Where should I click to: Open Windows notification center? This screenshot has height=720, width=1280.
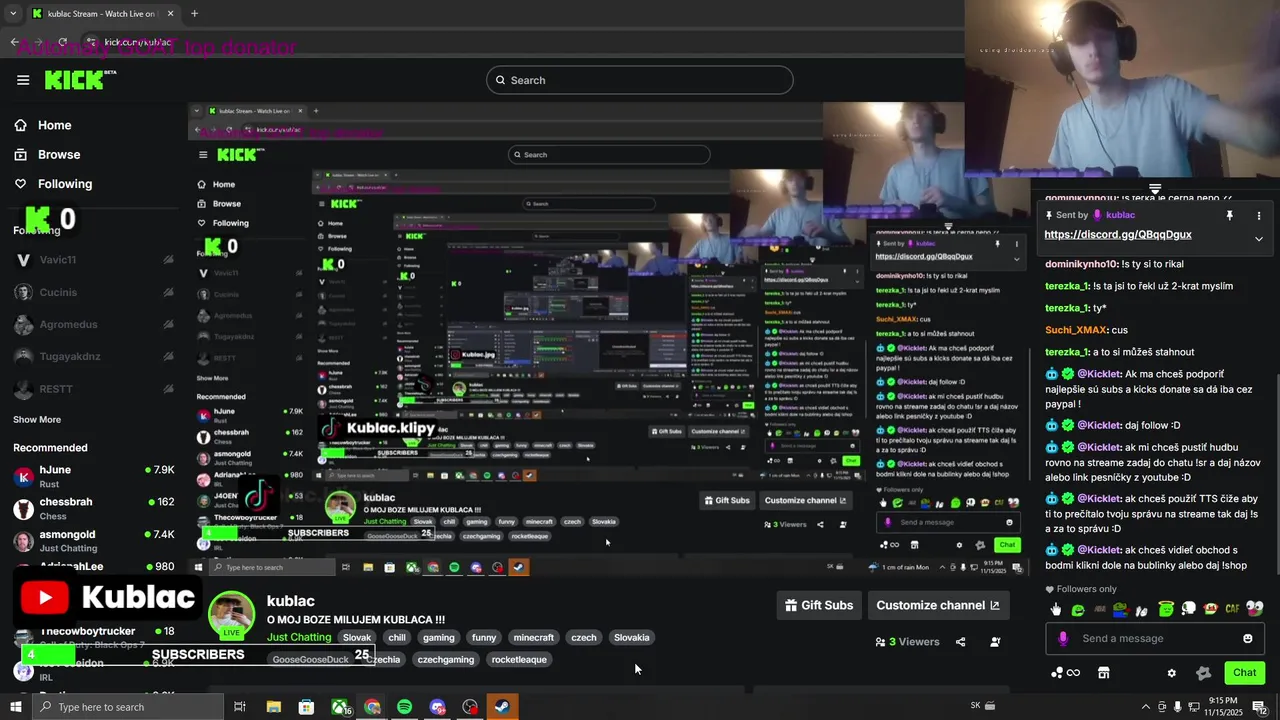pyautogui.click(x=1259, y=707)
